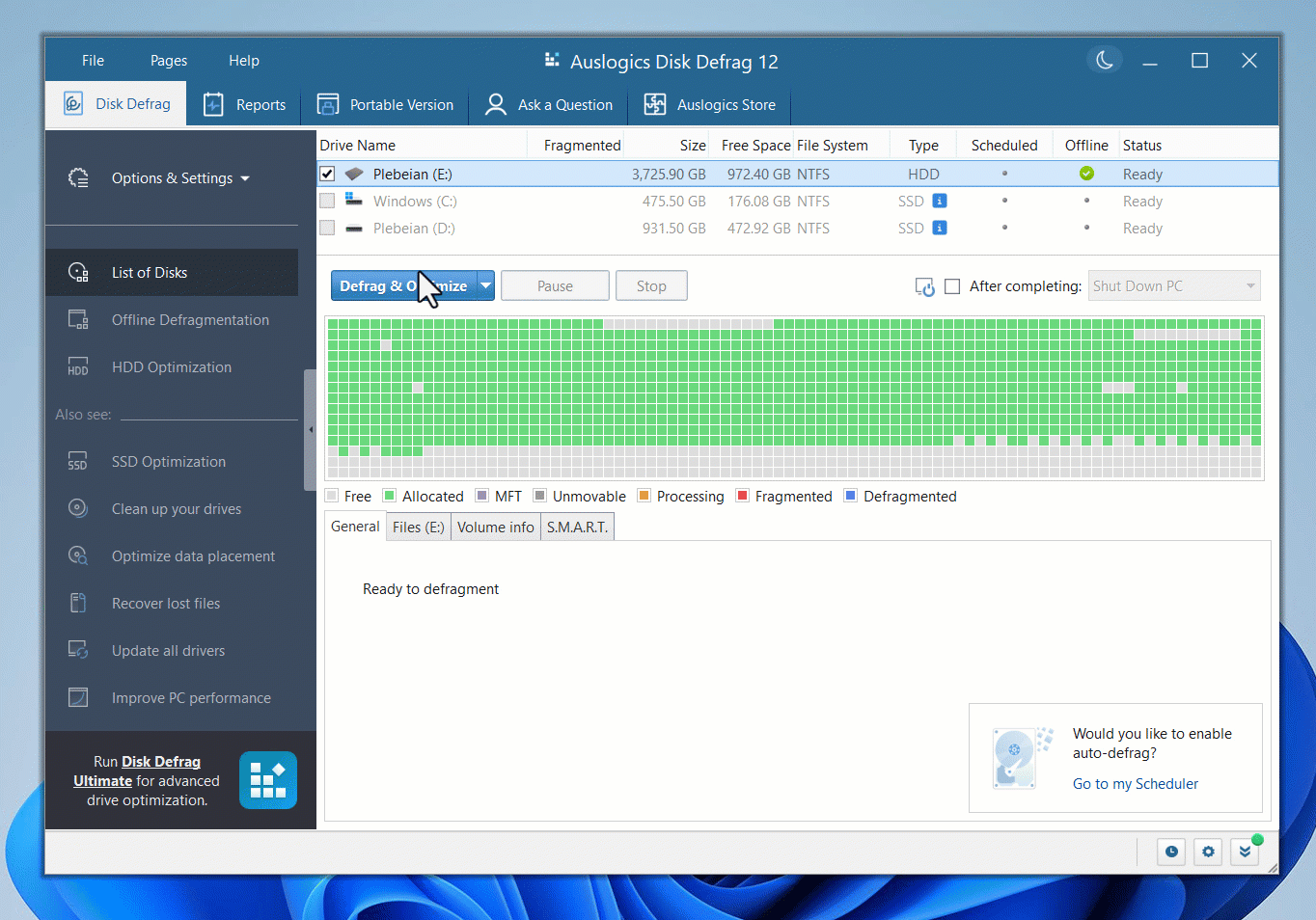Follow the Go to my Scheduler link
This screenshot has height=920, width=1316.
click(x=1135, y=784)
